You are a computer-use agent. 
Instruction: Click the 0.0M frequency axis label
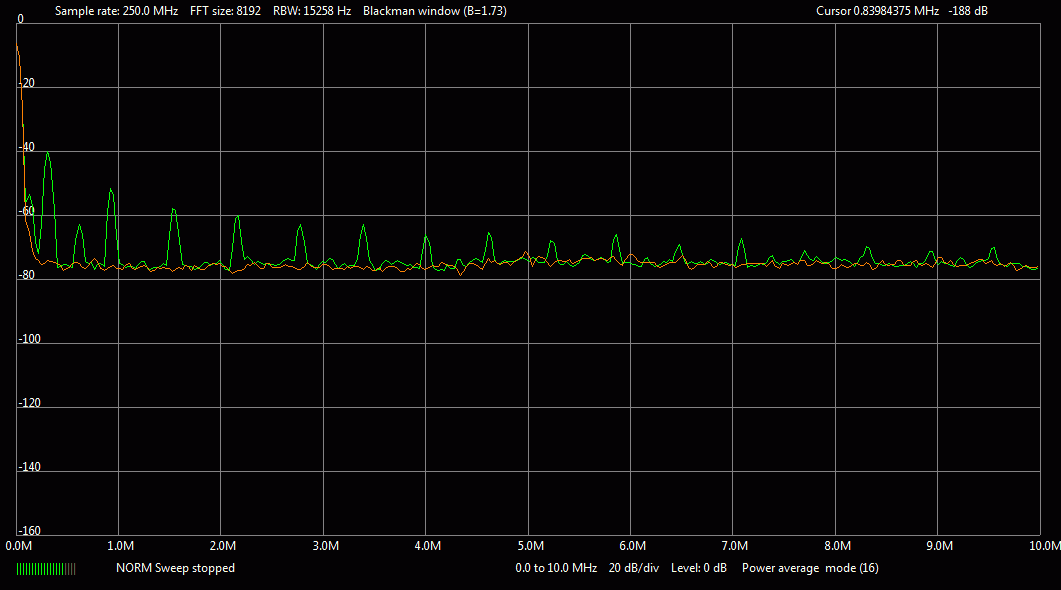click(x=18, y=546)
